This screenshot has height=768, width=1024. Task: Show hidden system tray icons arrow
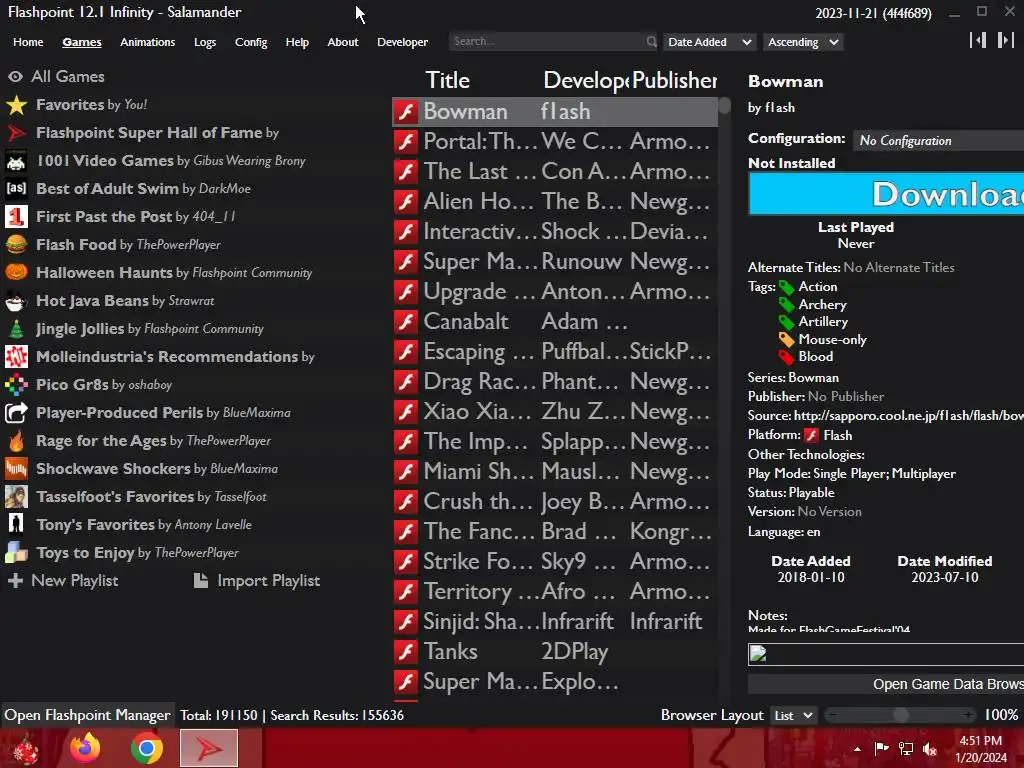[x=857, y=749]
